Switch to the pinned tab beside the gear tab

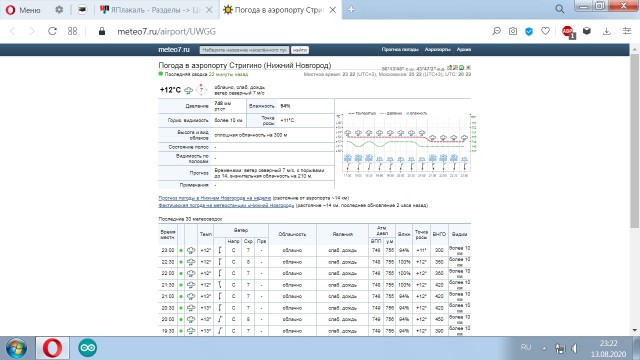pos(82,10)
